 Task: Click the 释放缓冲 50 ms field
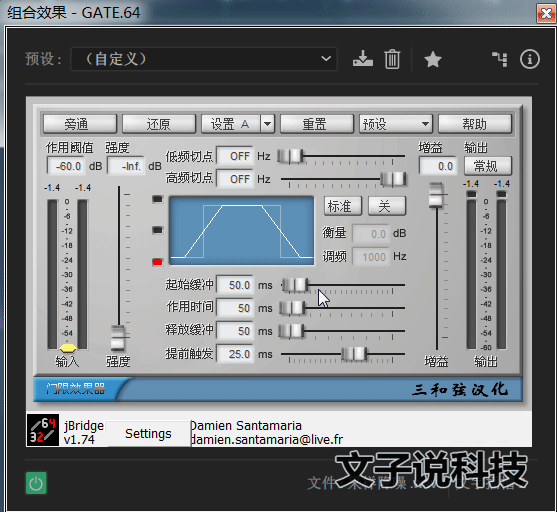[x=235, y=331]
